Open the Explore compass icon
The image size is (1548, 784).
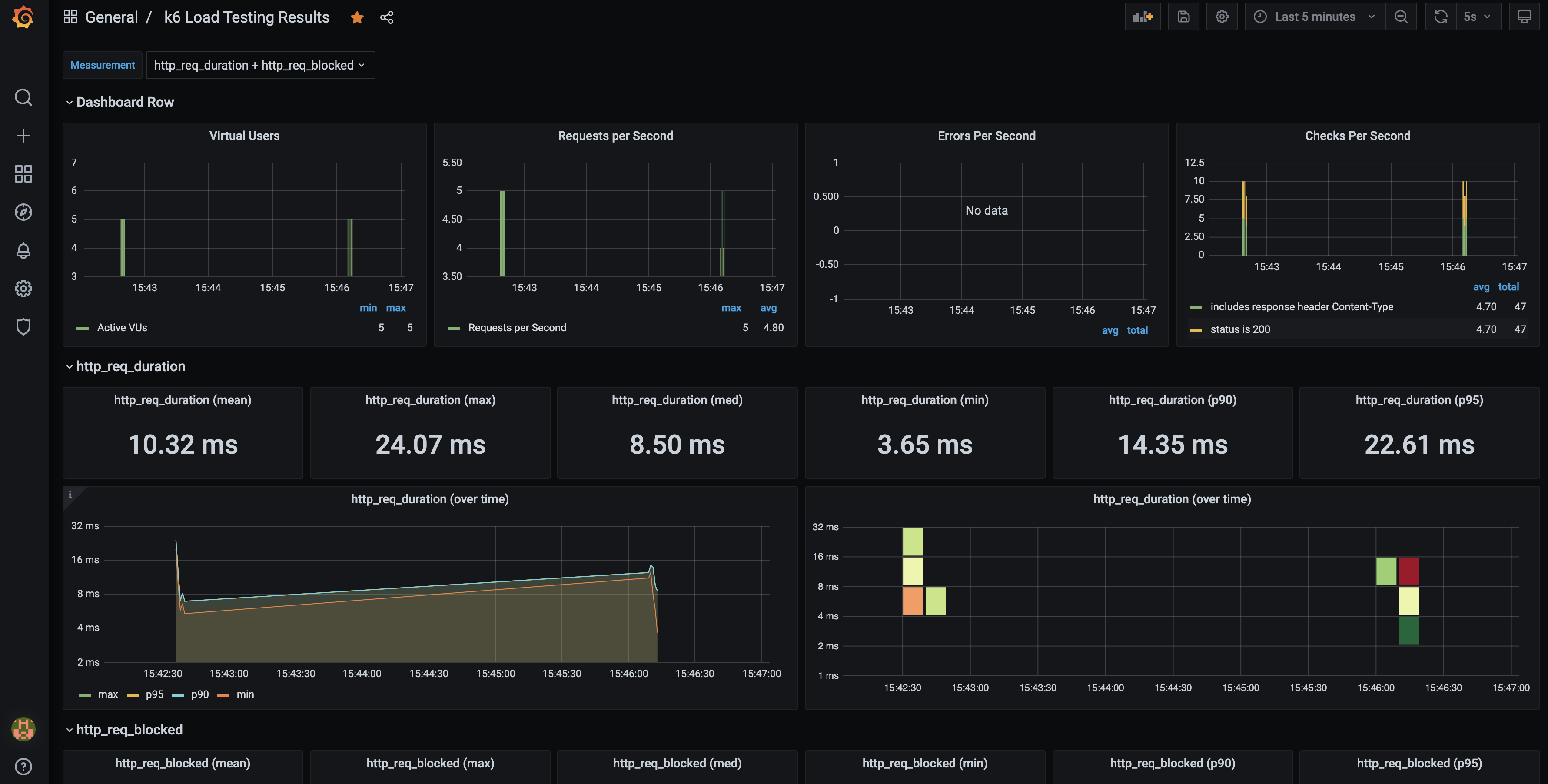coord(23,212)
